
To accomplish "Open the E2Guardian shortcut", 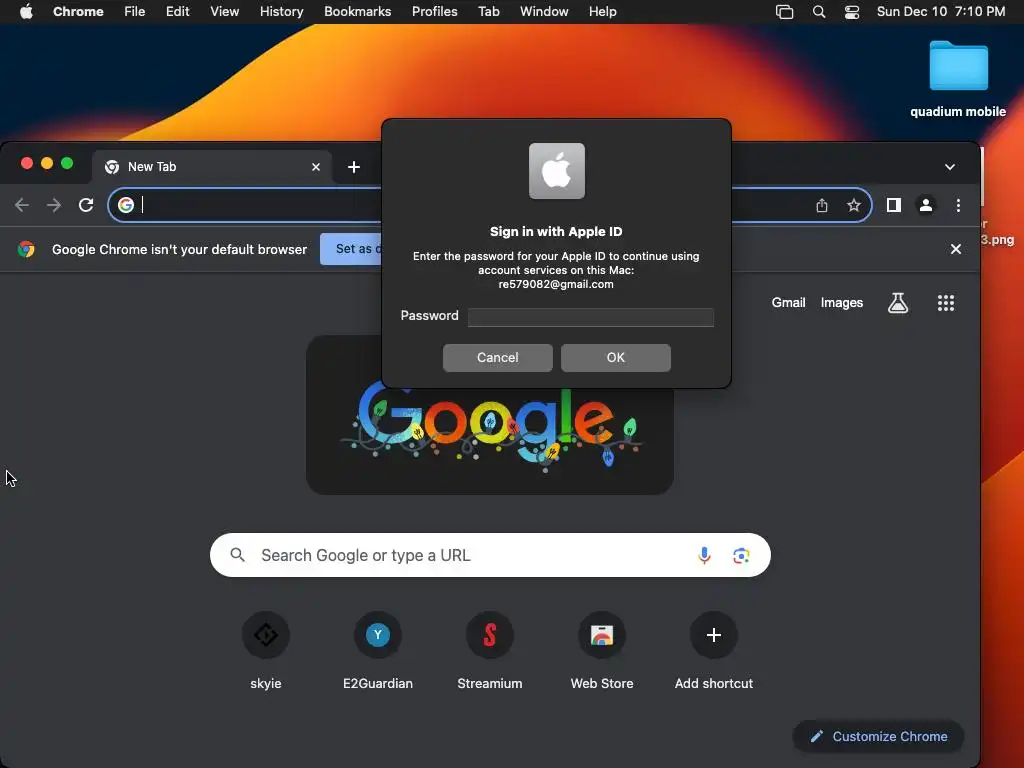I will pyautogui.click(x=377, y=651).
